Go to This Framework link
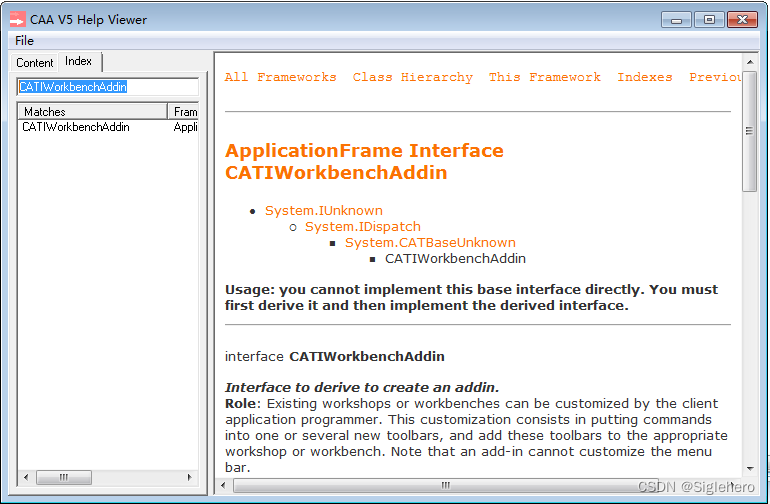This screenshot has width=770, height=504. [x=544, y=77]
